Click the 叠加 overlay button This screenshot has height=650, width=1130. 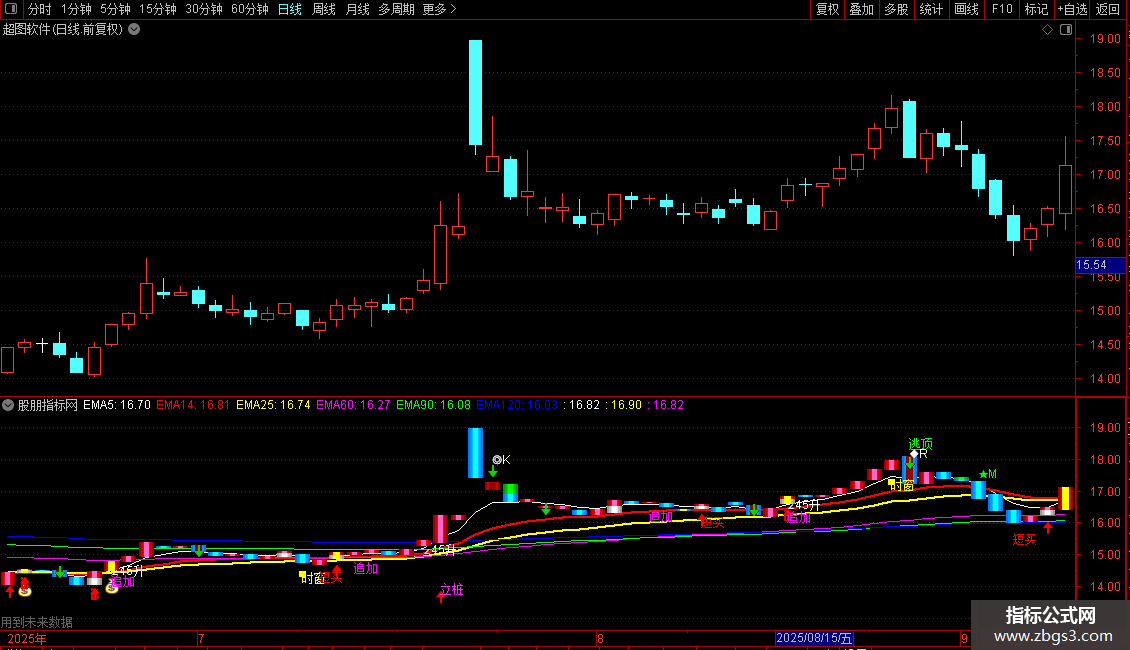coord(861,9)
